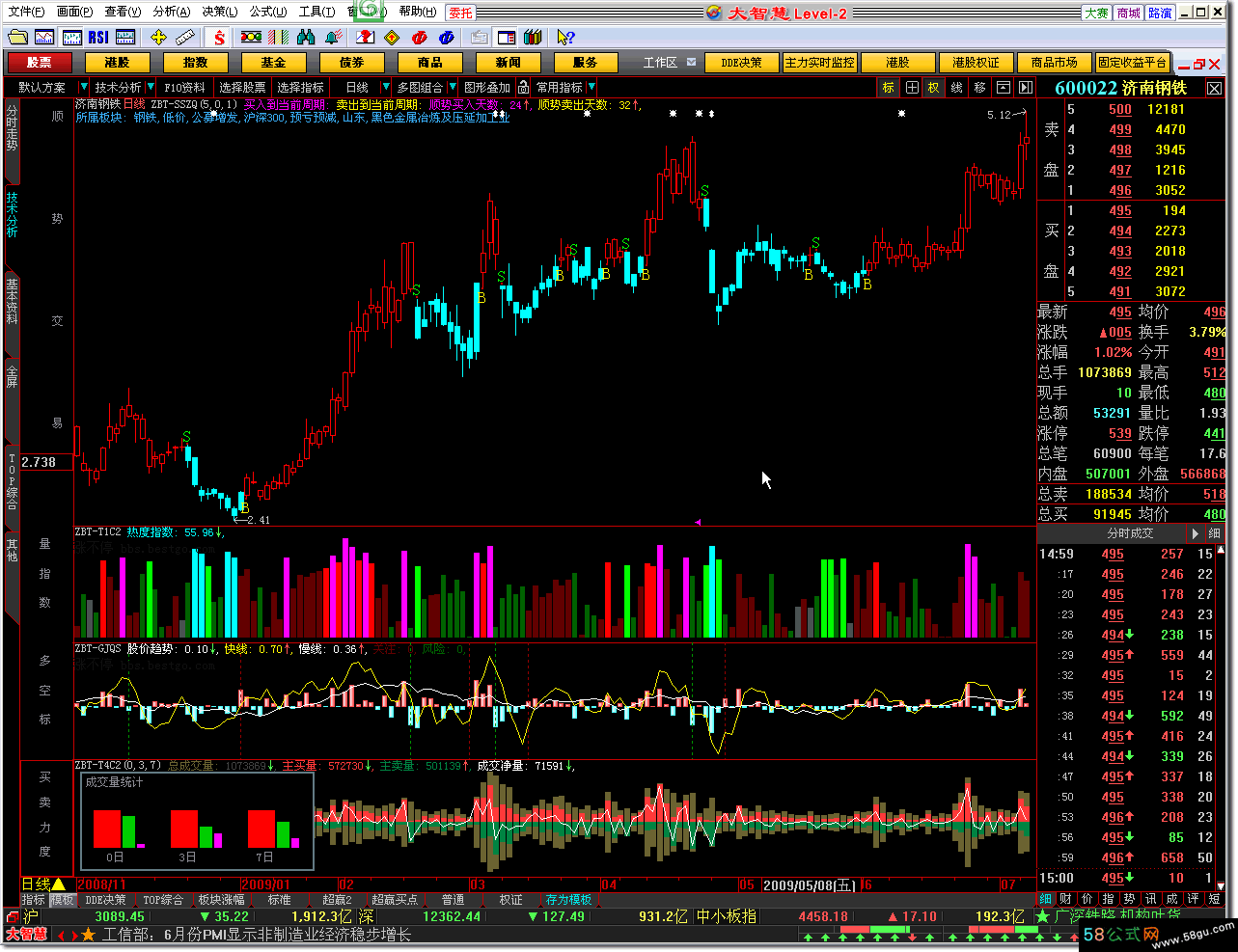Click the yellow four-arrow move icon
Viewport: 1238px width, 952px height.
tap(158, 37)
